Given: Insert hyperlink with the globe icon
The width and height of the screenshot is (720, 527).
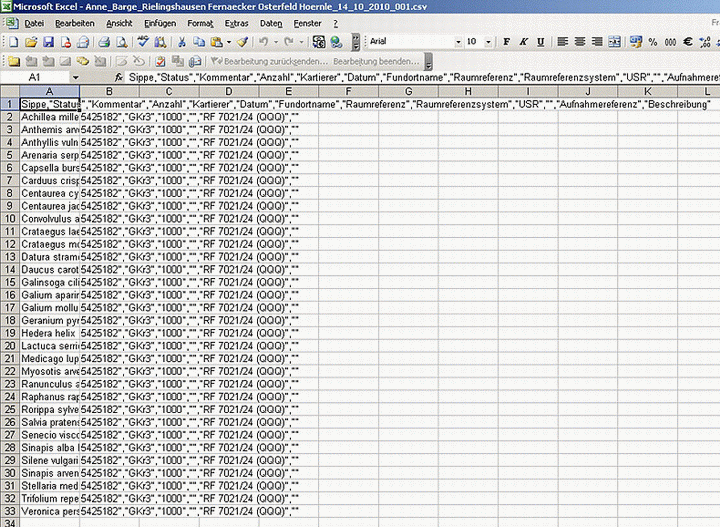Looking at the screenshot, I should tap(337, 42).
